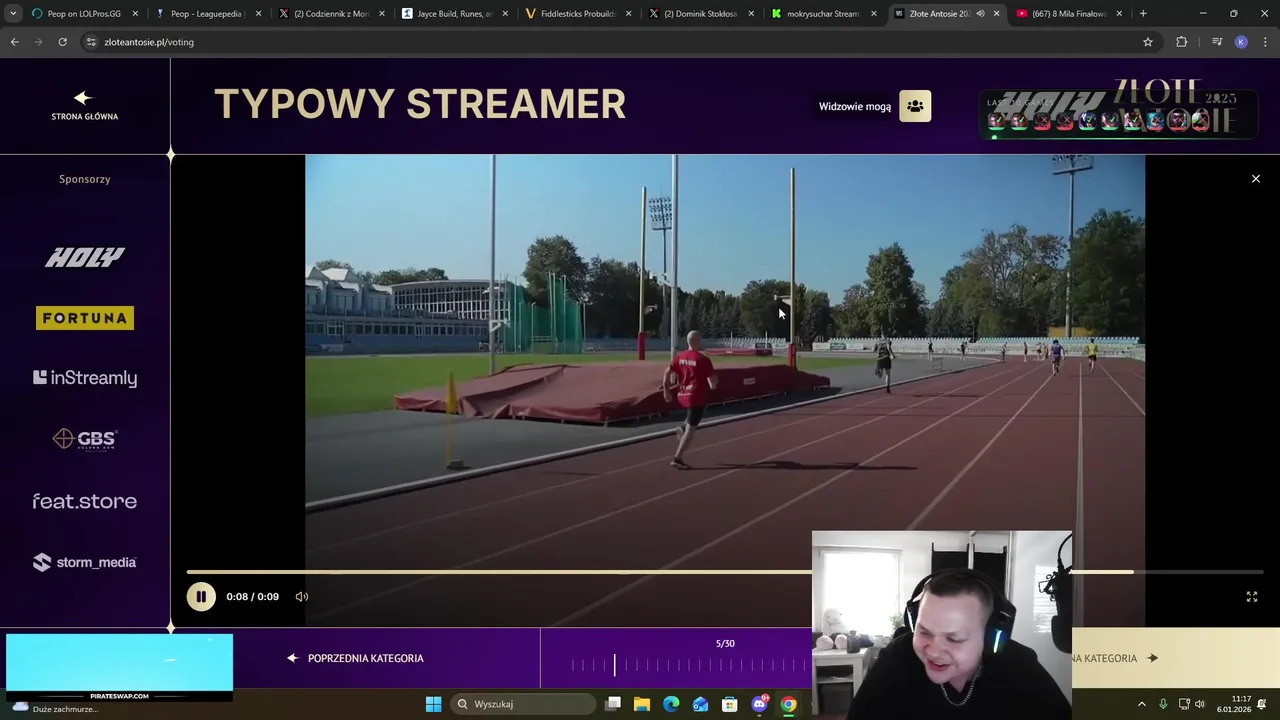Click the viewers group icon button
Screen dimensions: 1280x720
pos(915,106)
